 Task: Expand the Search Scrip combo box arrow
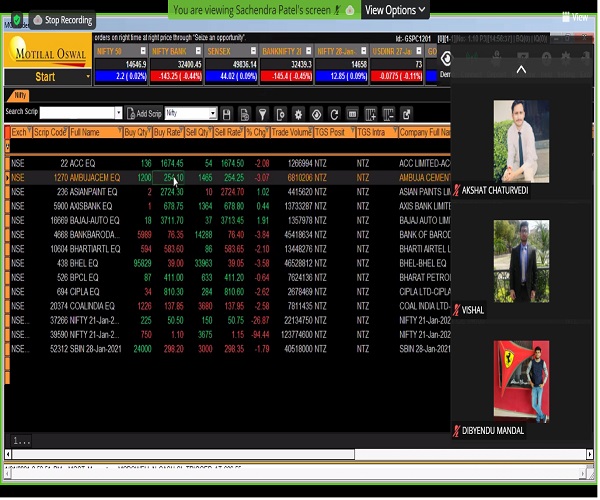tap(119, 113)
